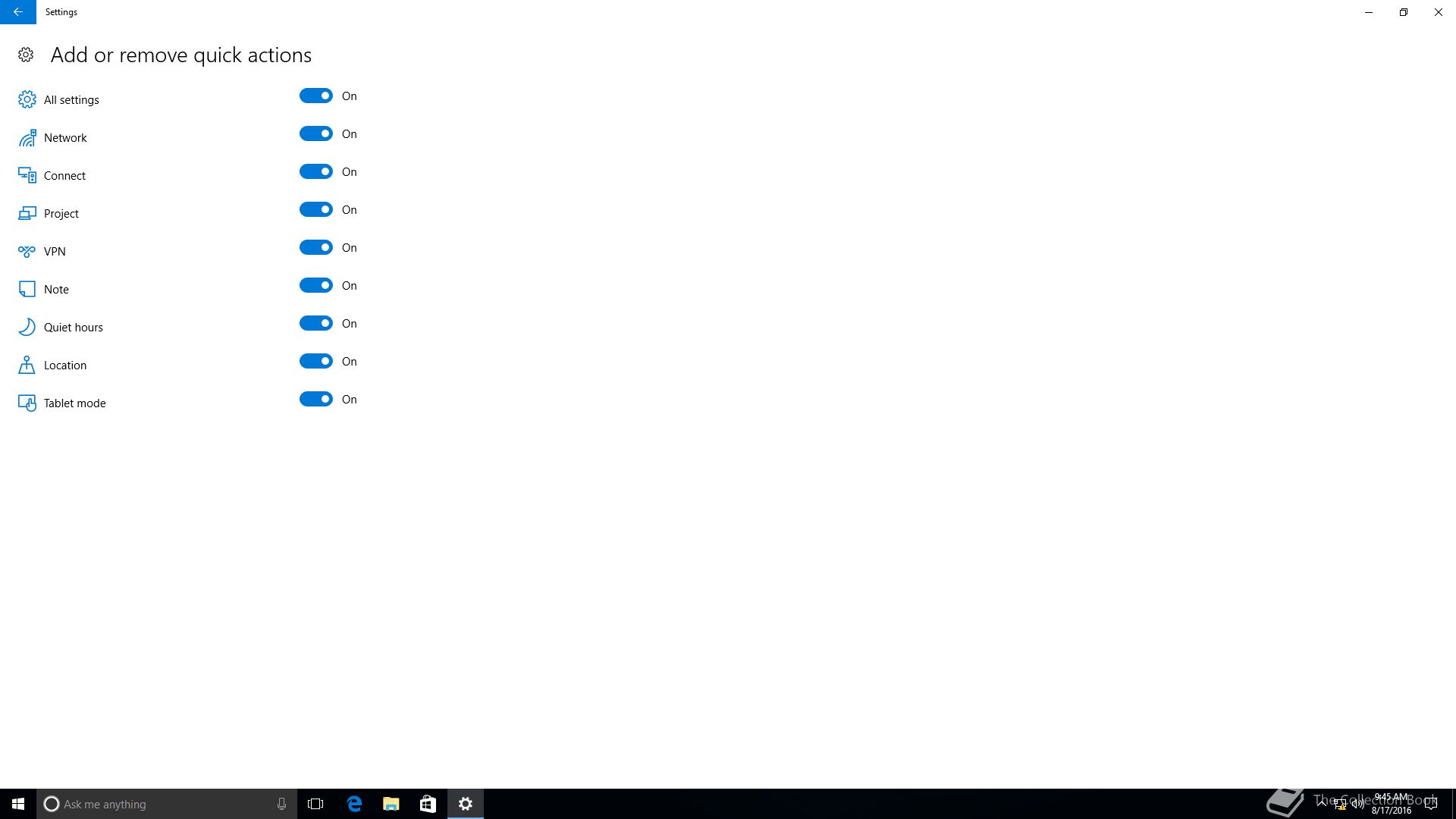This screenshot has height=819, width=1456.
Task: Click the Quiet hours moon icon
Action: tap(27, 327)
